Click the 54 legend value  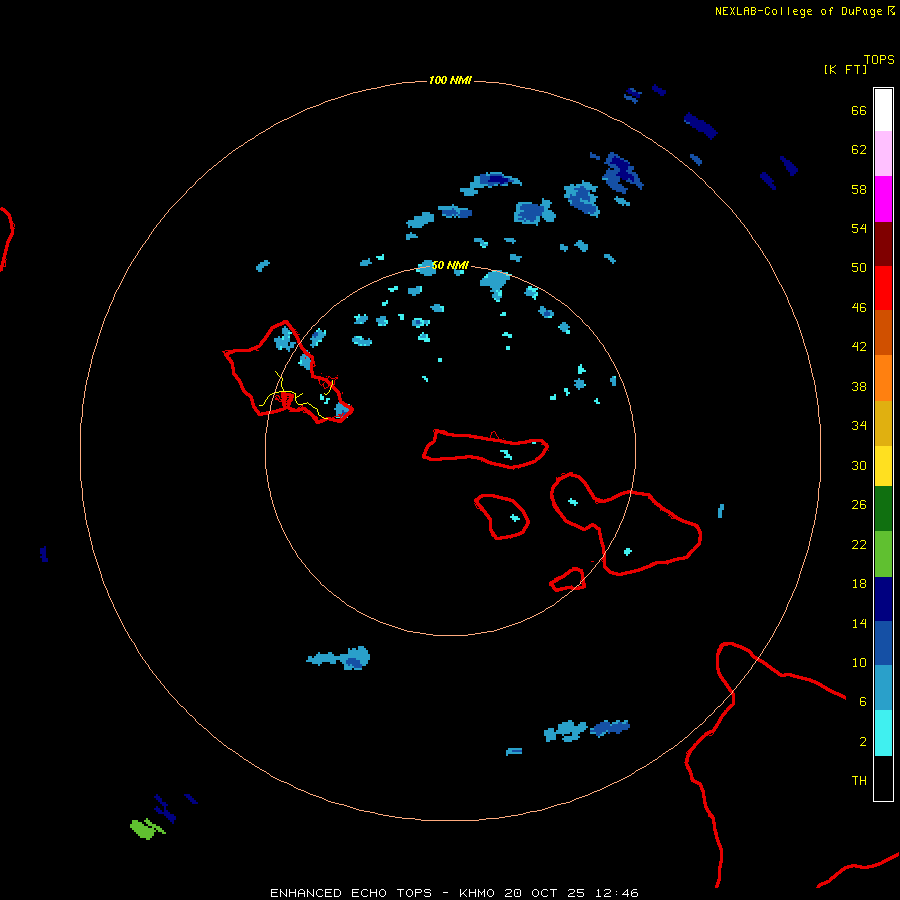859,228
